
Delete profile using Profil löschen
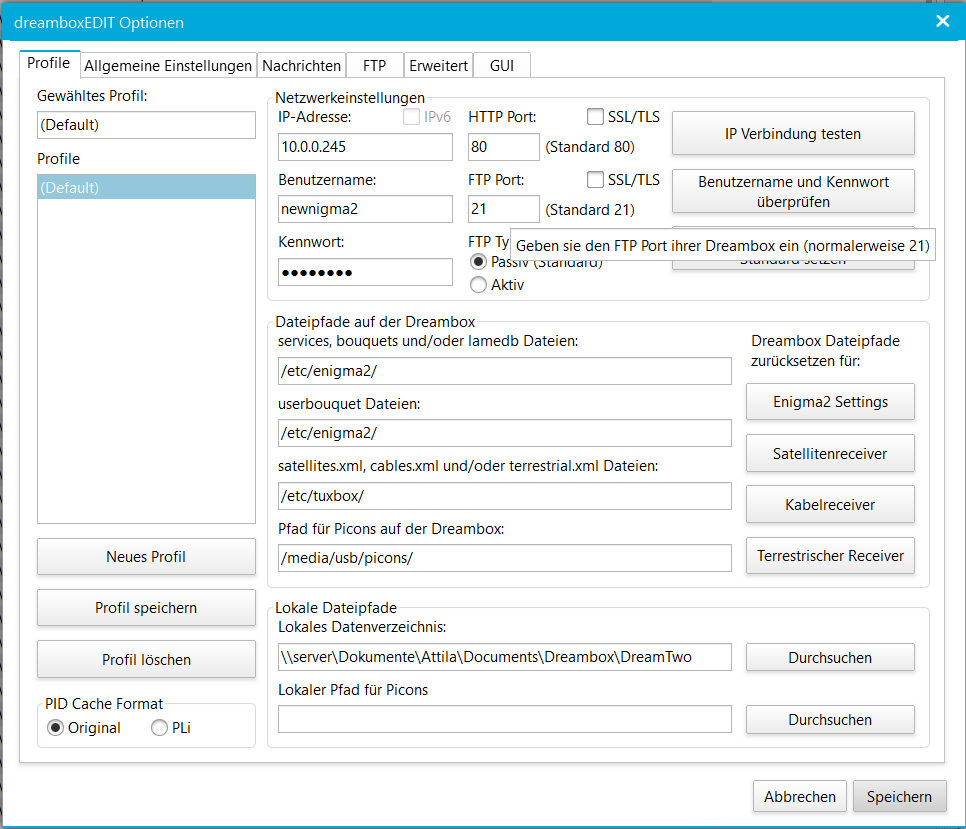146,660
